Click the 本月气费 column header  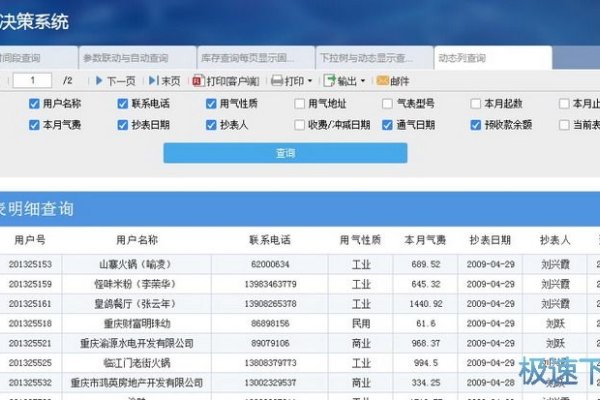tap(425, 240)
